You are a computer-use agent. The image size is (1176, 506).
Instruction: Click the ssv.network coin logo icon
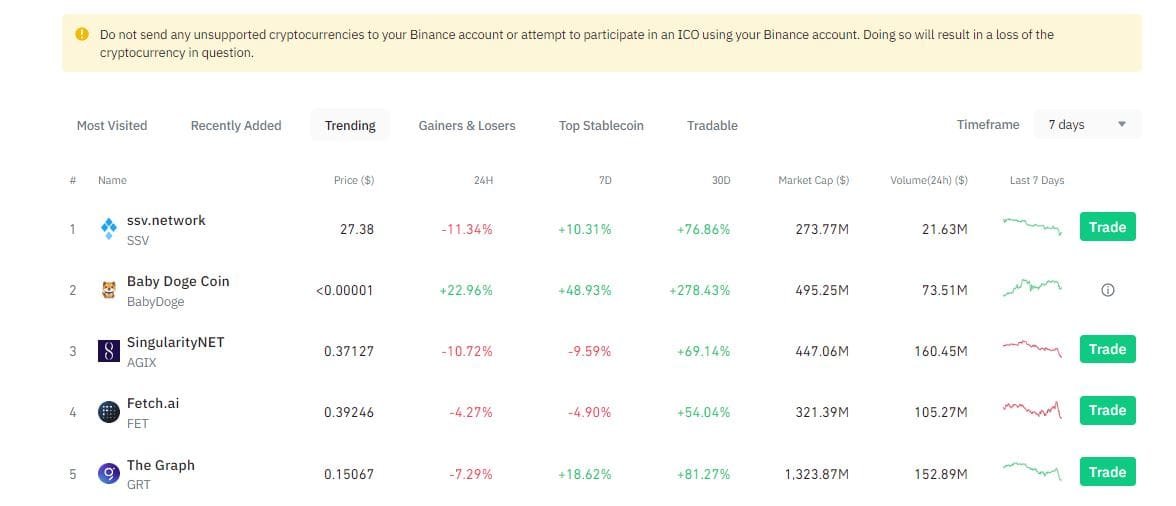point(109,229)
